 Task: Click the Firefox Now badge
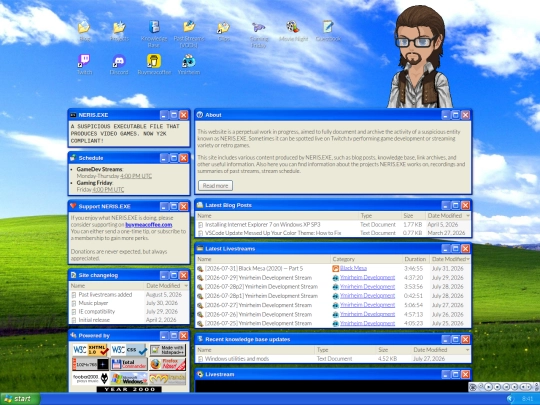tap(167, 364)
